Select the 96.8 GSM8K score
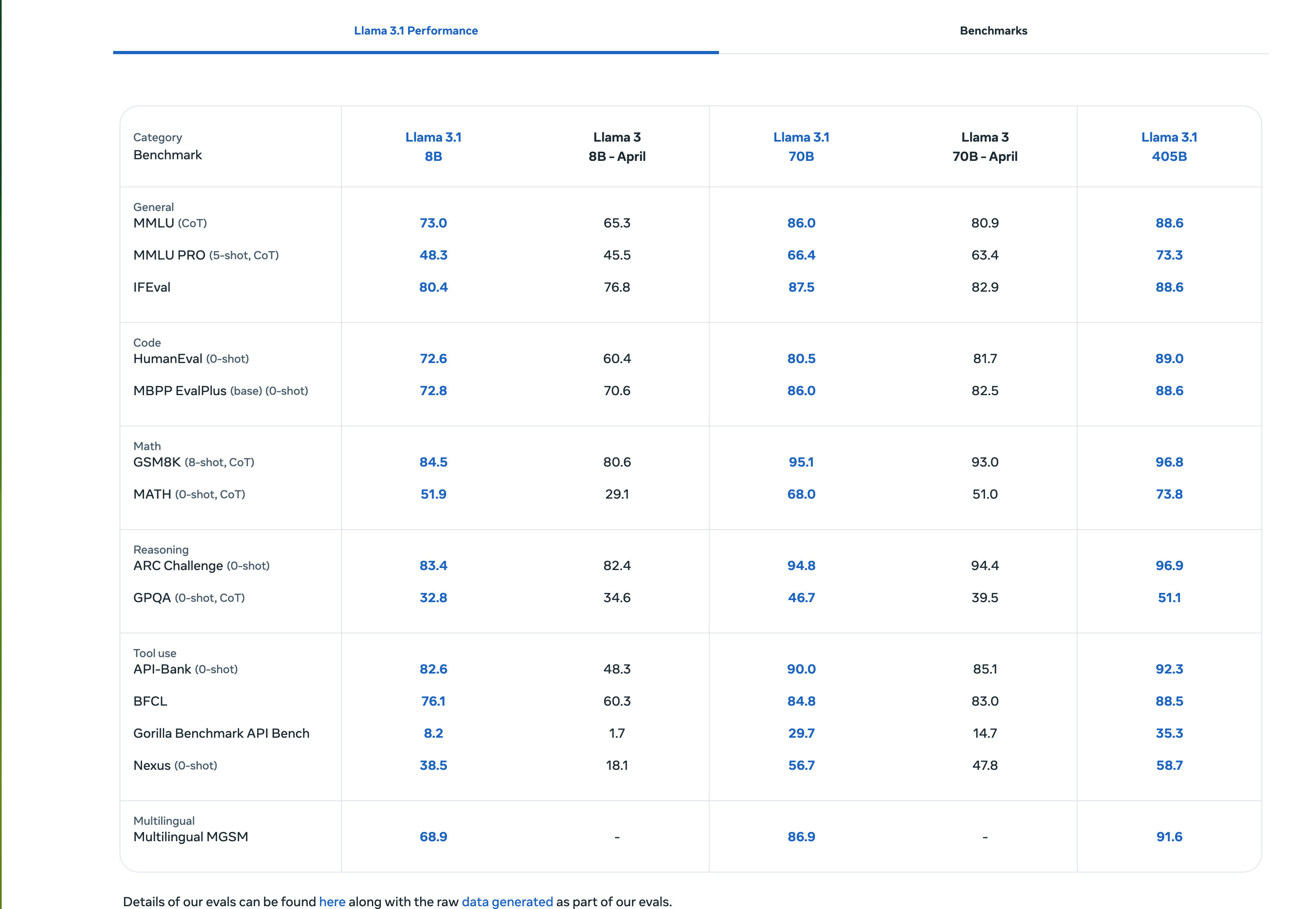The height and width of the screenshot is (909, 1316). point(1169,462)
